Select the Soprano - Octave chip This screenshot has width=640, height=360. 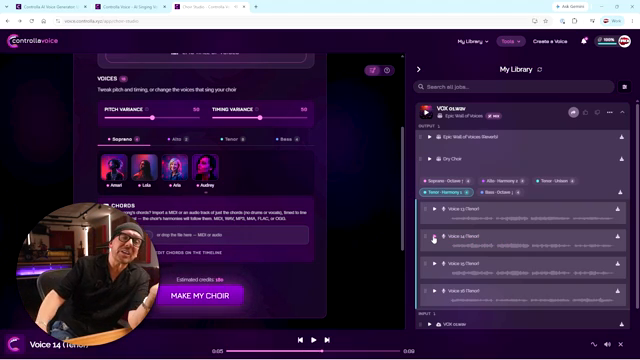tap(447, 181)
